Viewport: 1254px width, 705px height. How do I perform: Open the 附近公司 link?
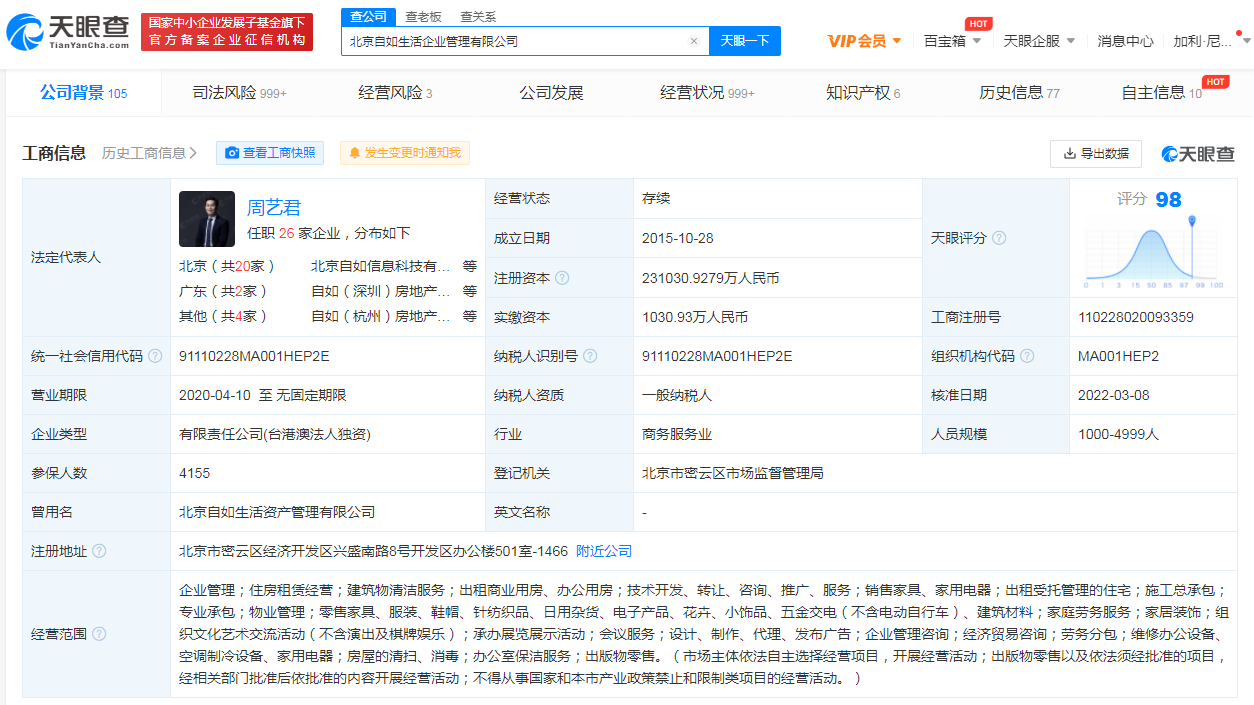point(604,551)
